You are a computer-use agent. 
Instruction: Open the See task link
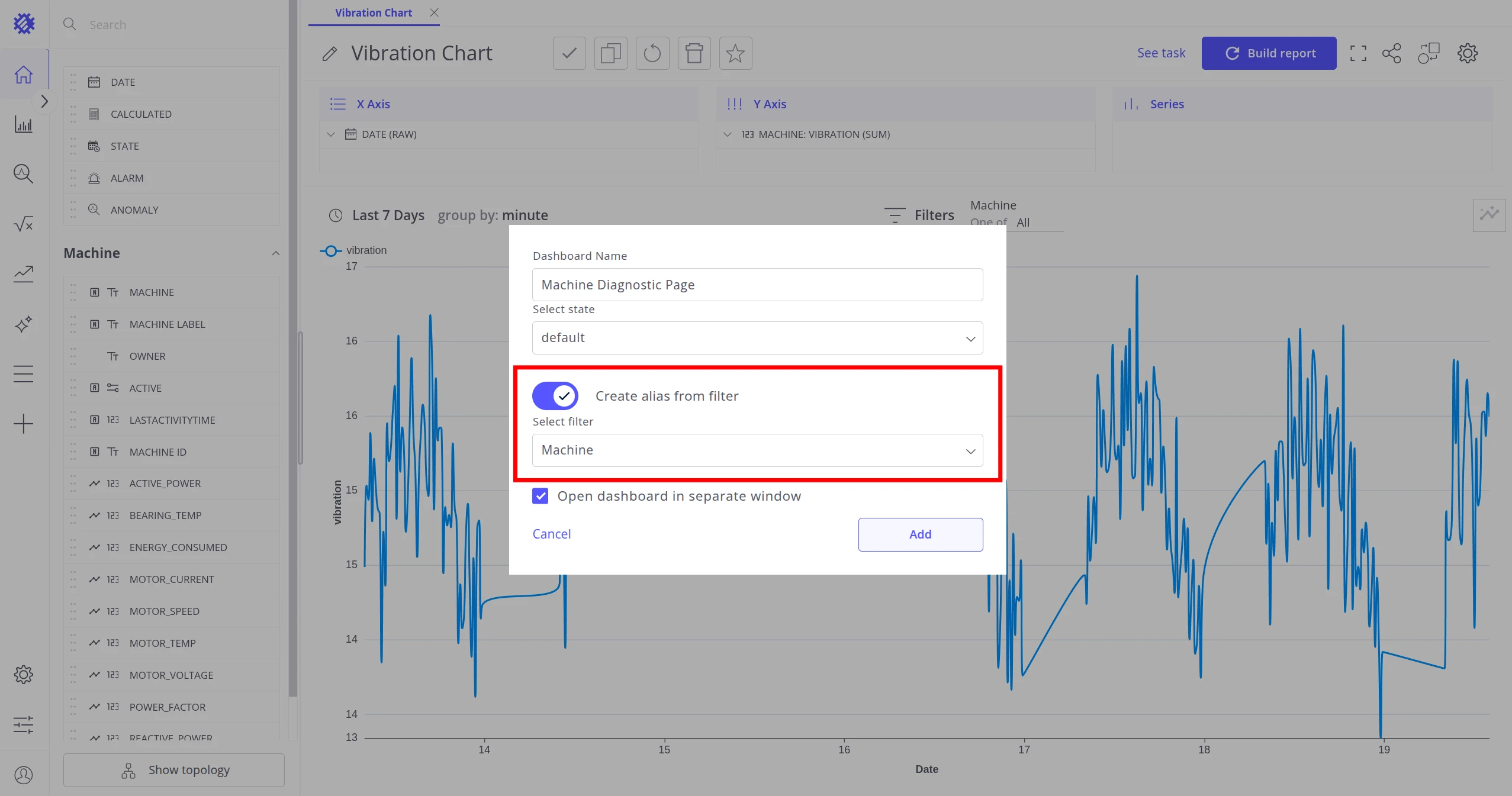(1161, 53)
